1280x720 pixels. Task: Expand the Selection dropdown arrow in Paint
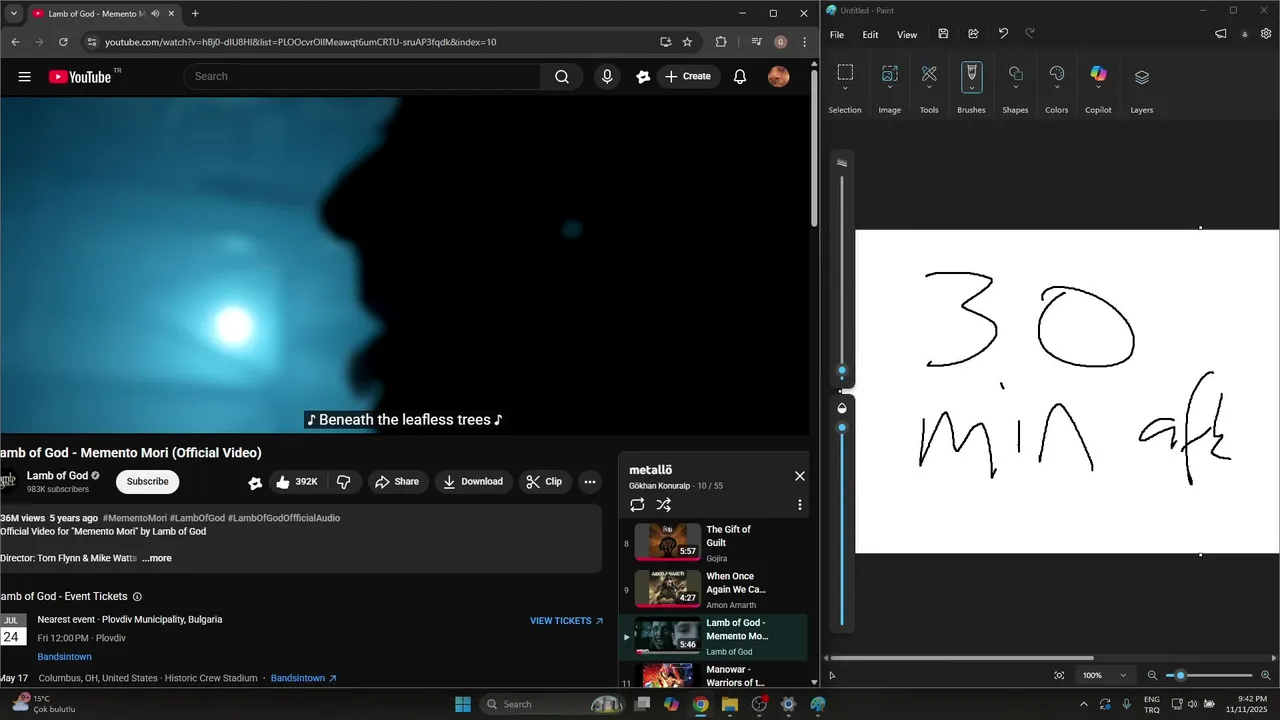845,89
